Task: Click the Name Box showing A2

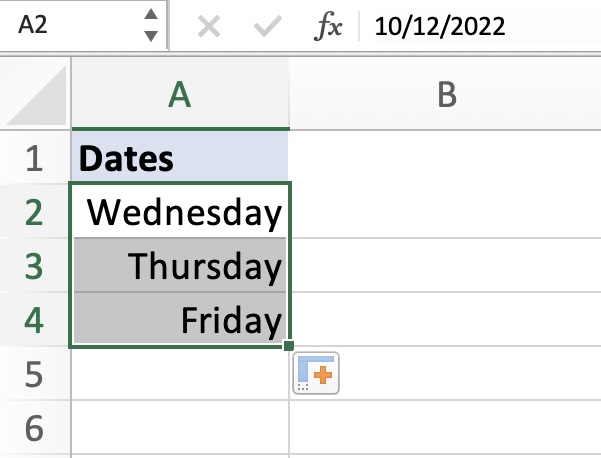Action: point(83,25)
